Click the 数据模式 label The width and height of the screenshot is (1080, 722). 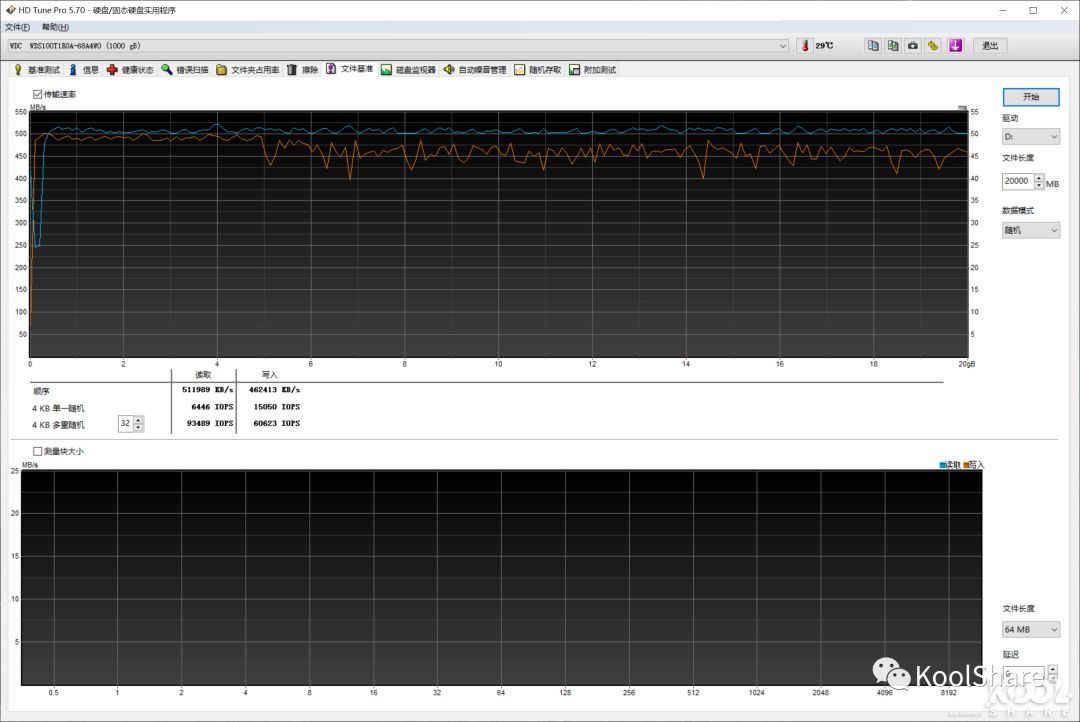pos(1018,210)
